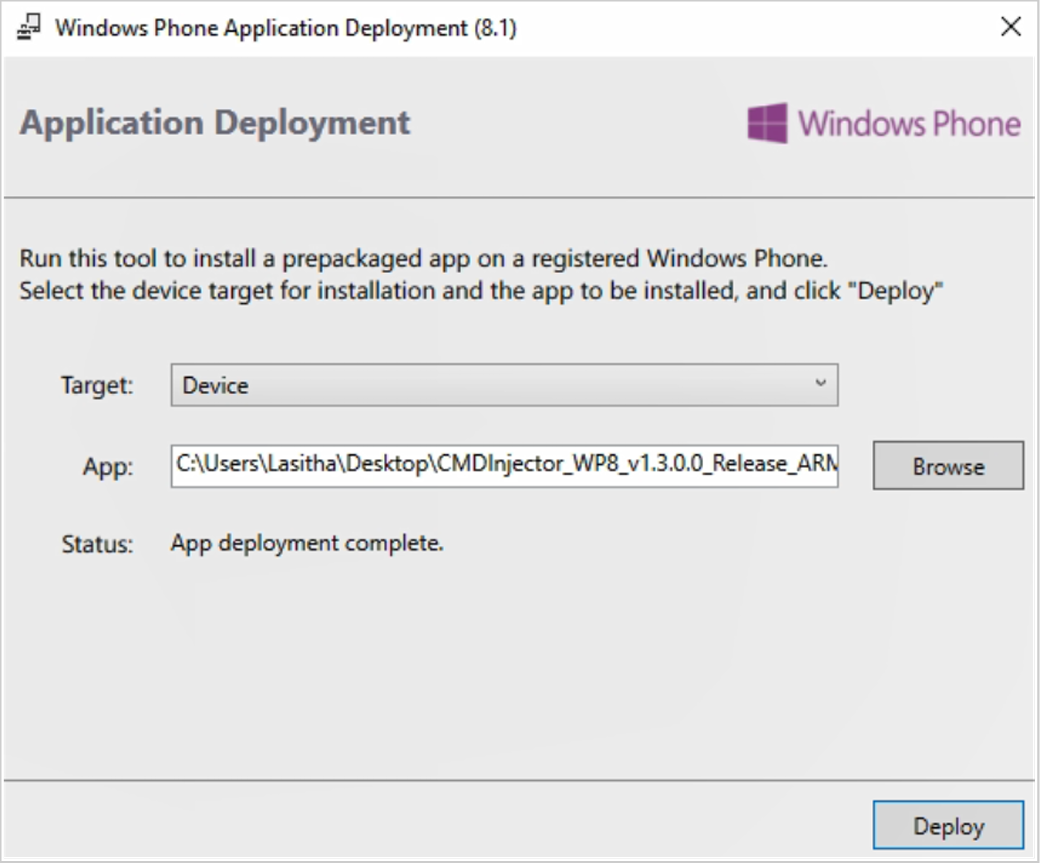1040x863 pixels.
Task: Click the "App deployment complete." status message
Action: click(x=307, y=544)
